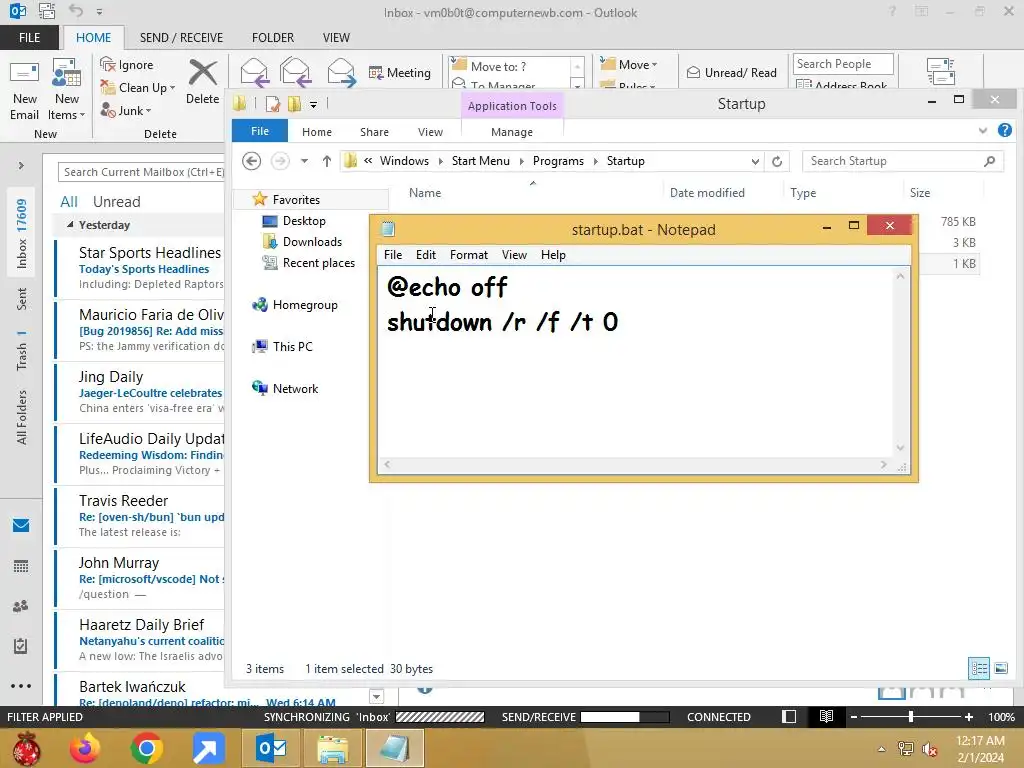Expand Explorer ribbon chevron
1024x768 pixels.
tap(983, 131)
